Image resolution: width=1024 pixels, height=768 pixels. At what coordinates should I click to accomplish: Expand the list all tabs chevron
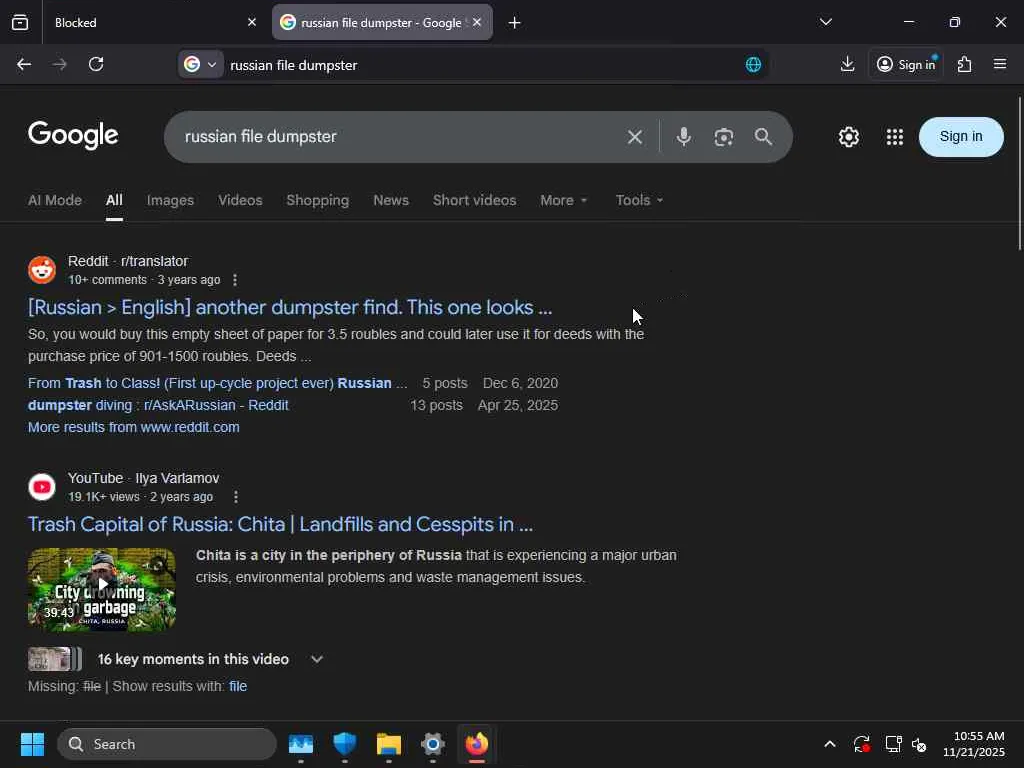coord(825,22)
